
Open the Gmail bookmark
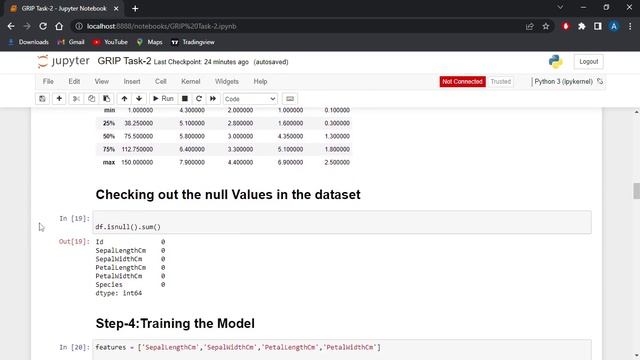click(71, 42)
